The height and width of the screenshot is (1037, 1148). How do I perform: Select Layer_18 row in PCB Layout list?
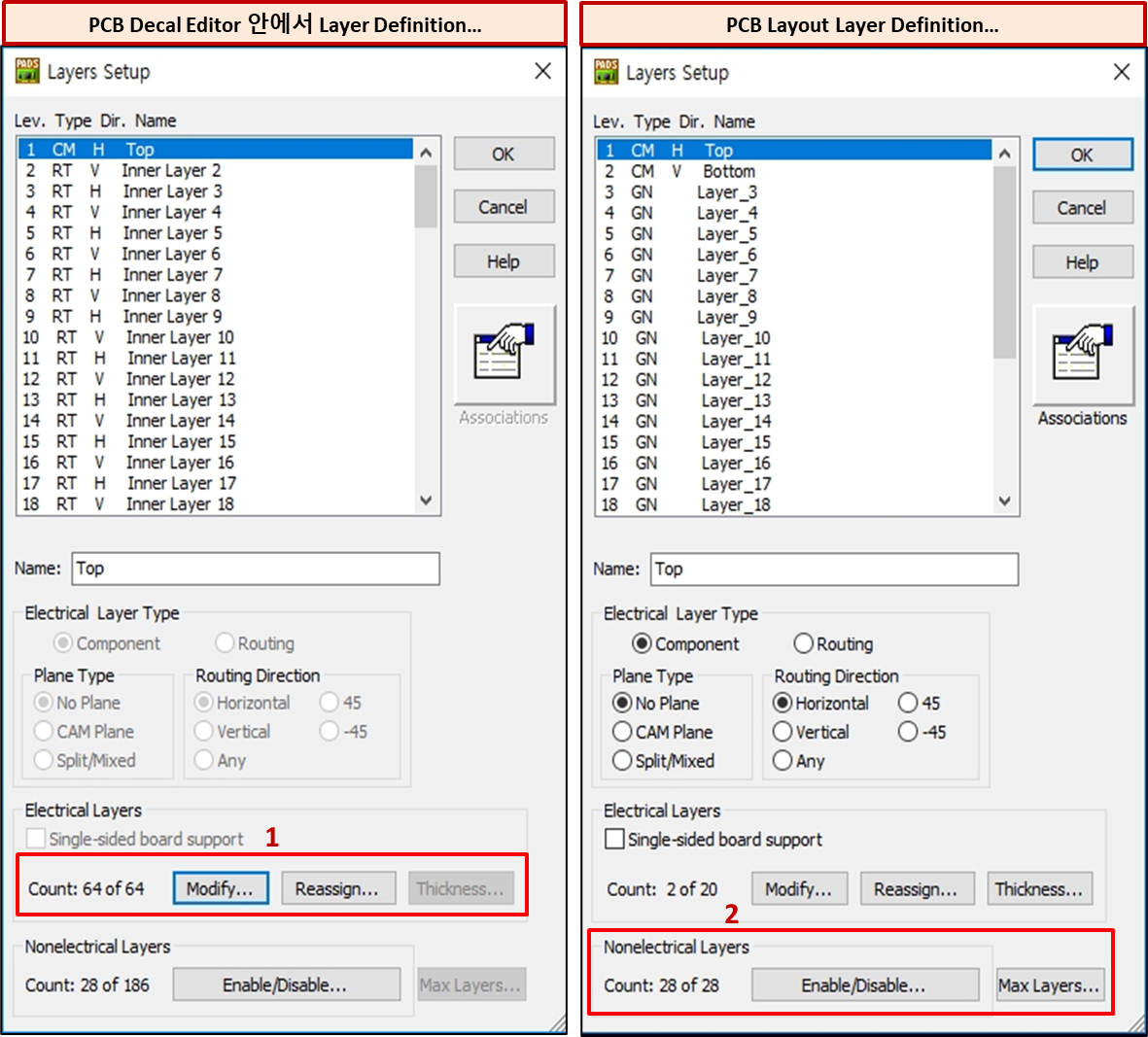click(x=794, y=504)
